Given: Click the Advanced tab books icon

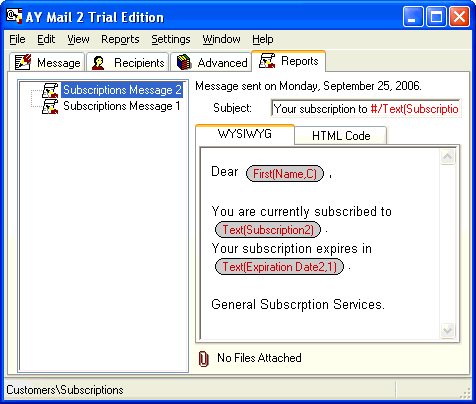Looking at the screenshot, I should point(183,62).
